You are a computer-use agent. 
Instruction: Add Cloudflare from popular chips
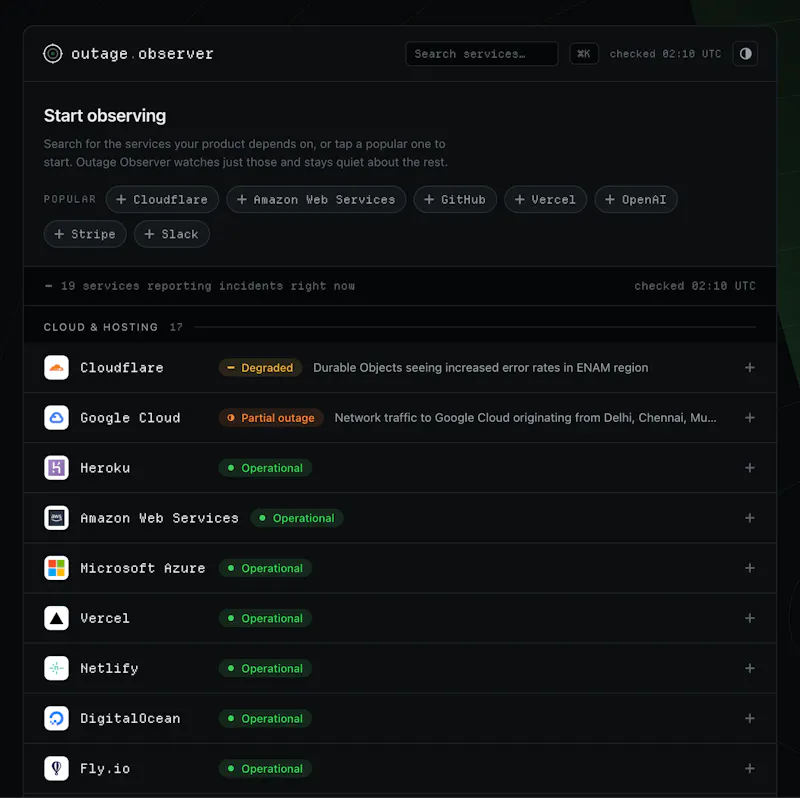click(x=162, y=200)
